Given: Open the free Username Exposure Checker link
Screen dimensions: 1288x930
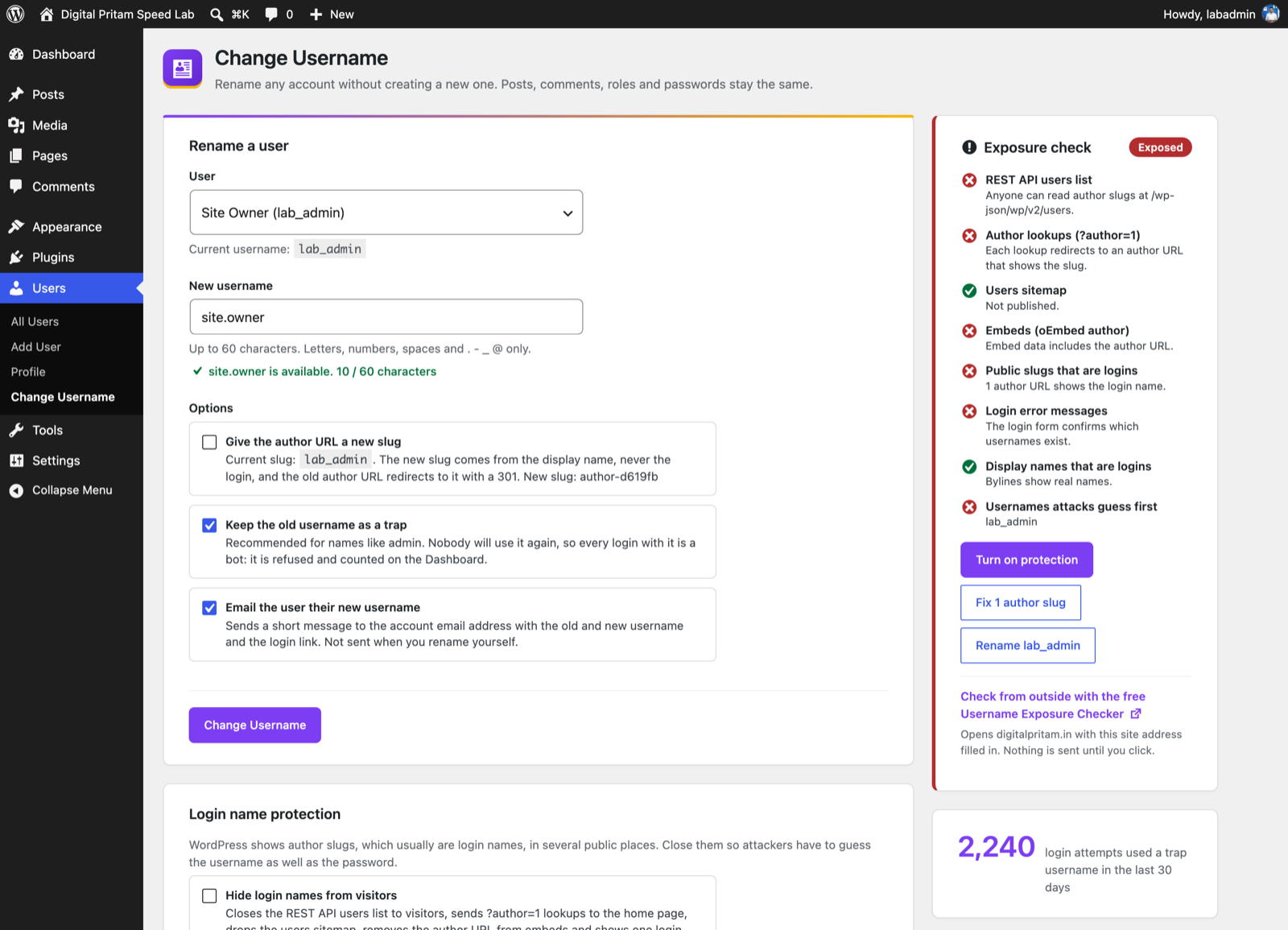Looking at the screenshot, I should click(x=1053, y=705).
